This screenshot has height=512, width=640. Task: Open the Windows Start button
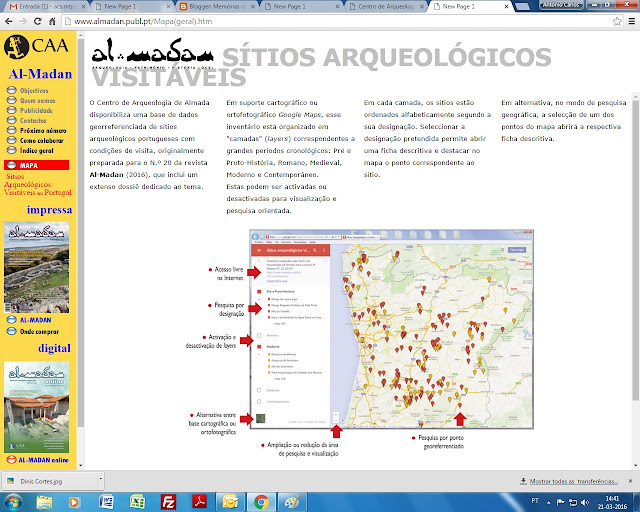13,502
